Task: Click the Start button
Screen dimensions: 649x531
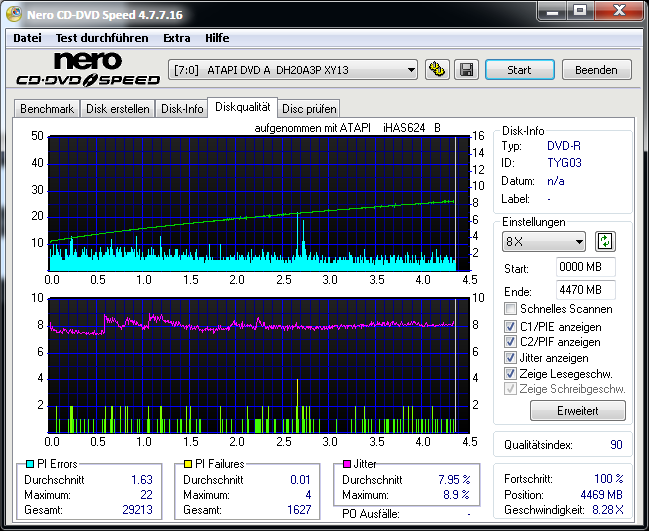Action: pyautogui.click(x=519, y=70)
